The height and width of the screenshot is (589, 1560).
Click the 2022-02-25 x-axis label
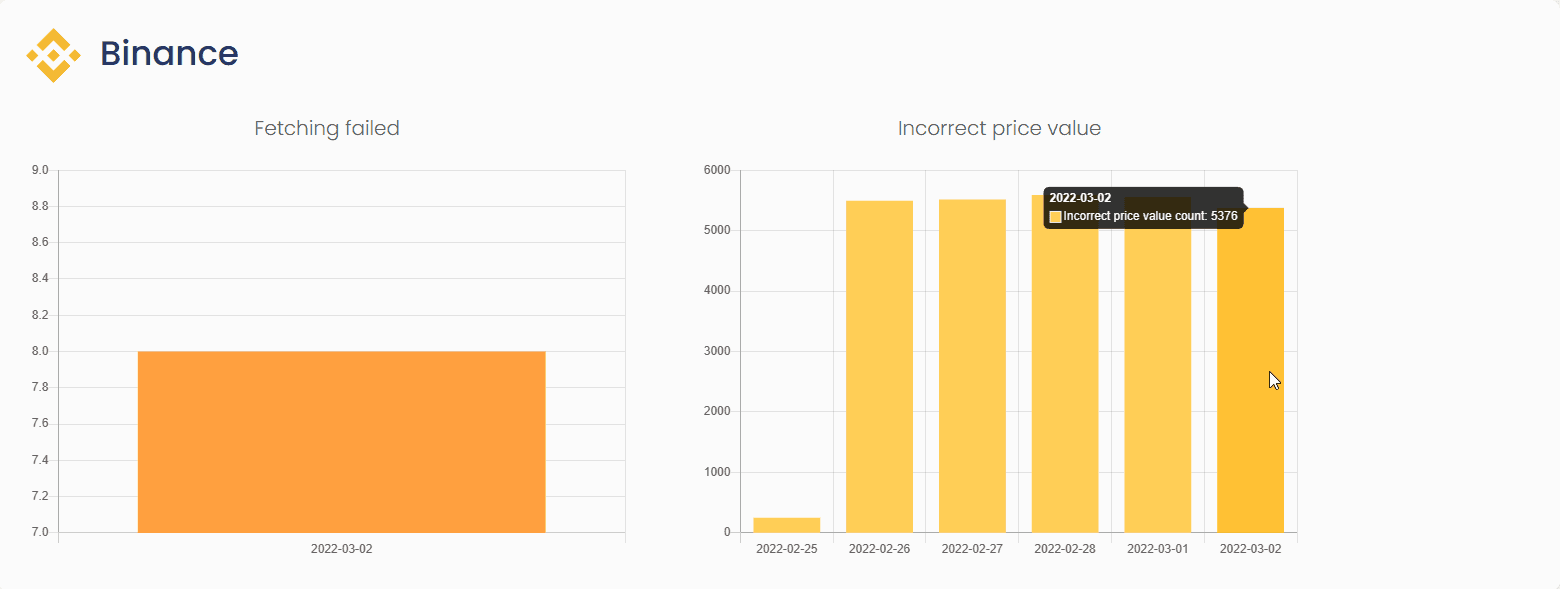pos(786,549)
